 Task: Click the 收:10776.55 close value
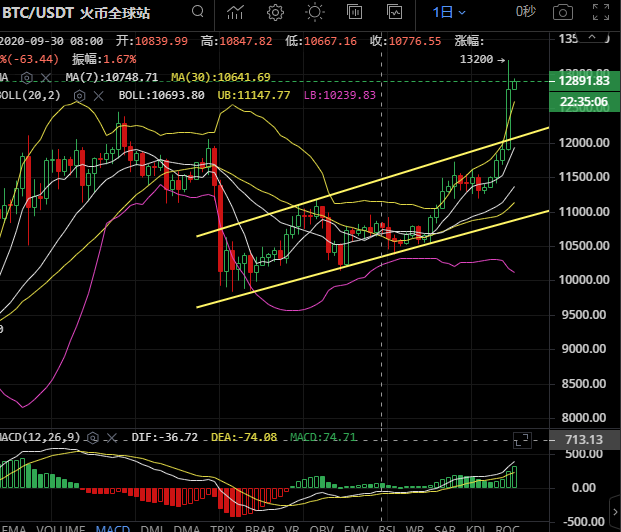coord(406,41)
